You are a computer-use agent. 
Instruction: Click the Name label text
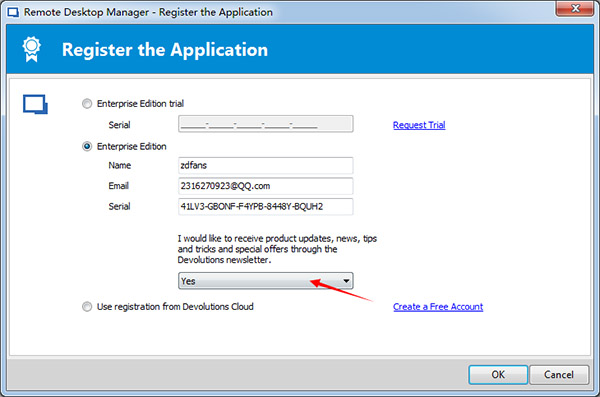pyautogui.click(x=120, y=165)
